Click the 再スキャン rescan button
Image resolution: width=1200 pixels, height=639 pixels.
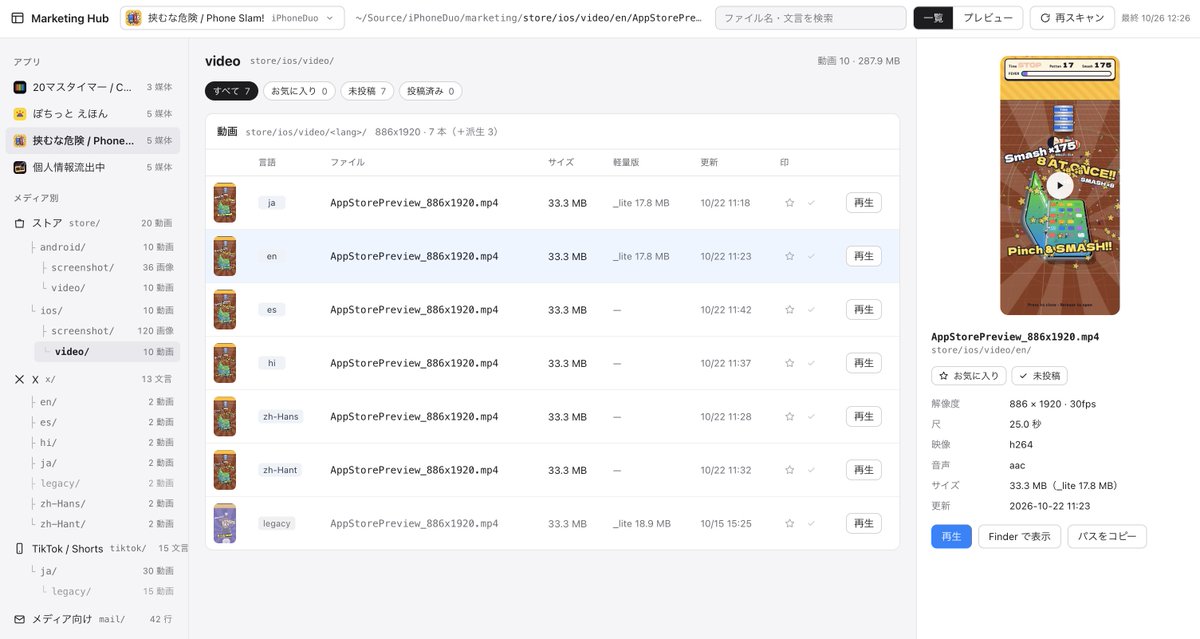pyautogui.click(x=1072, y=18)
